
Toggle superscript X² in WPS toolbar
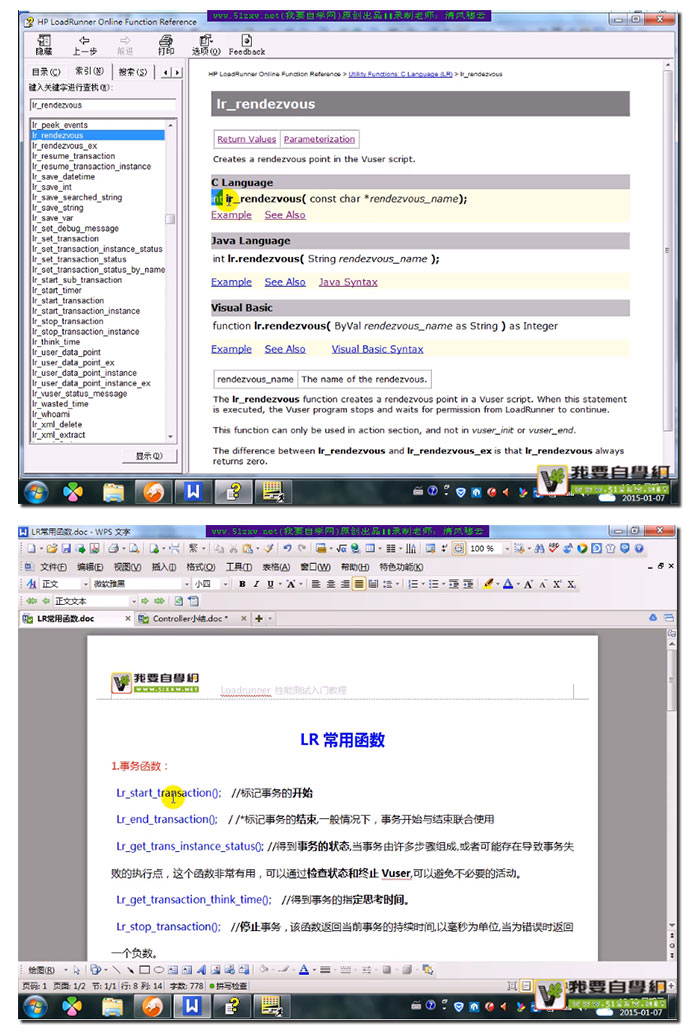(x=557, y=584)
